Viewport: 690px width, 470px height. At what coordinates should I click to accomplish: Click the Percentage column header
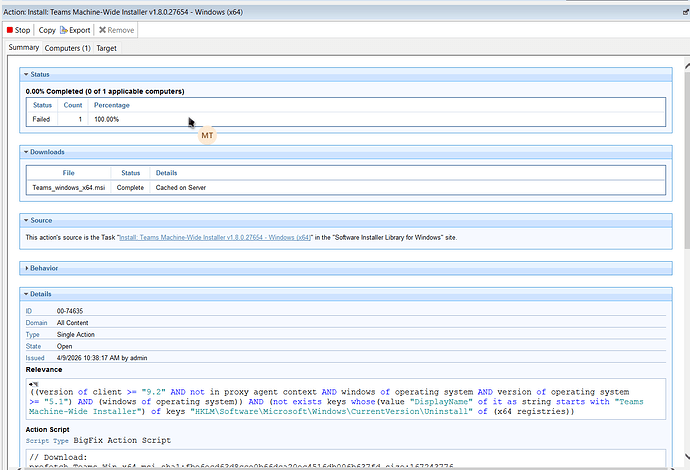point(112,105)
